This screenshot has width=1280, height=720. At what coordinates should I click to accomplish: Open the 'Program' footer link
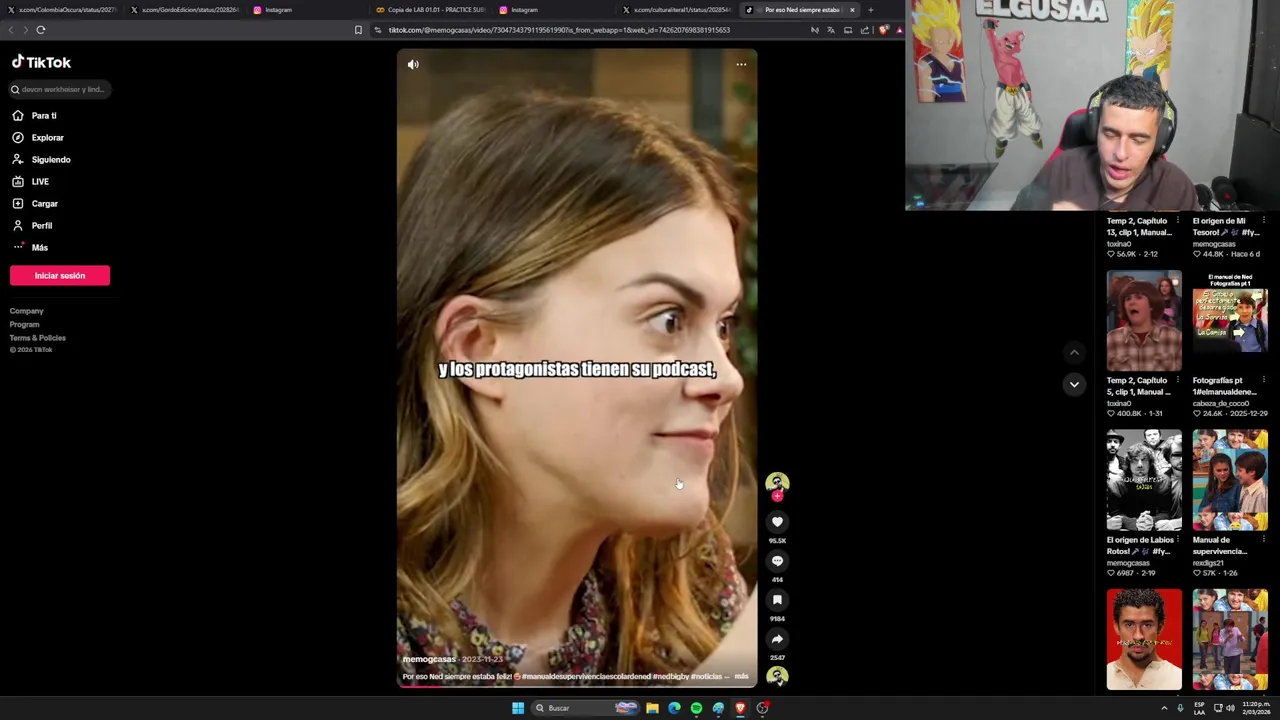tap(25, 324)
